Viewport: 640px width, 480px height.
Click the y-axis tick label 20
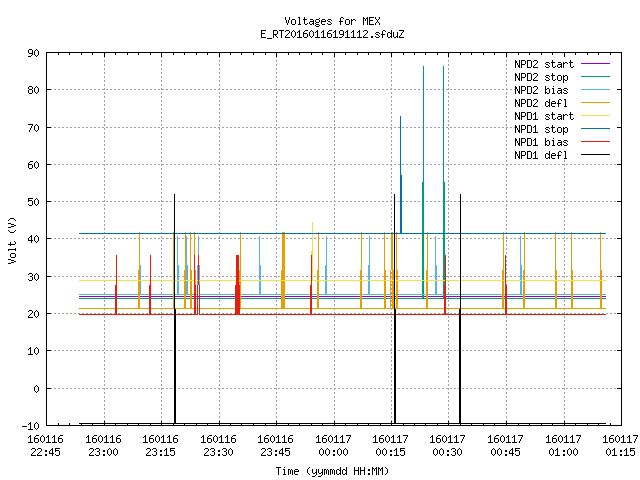(33, 314)
